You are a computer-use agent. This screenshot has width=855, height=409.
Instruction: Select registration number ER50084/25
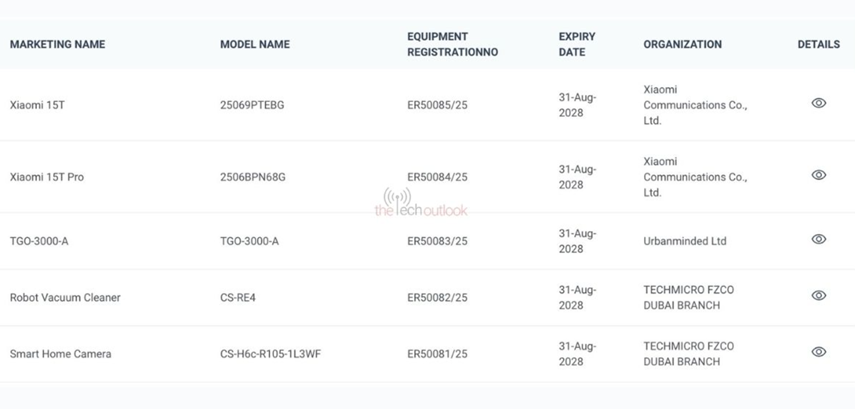click(x=437, y=177)
